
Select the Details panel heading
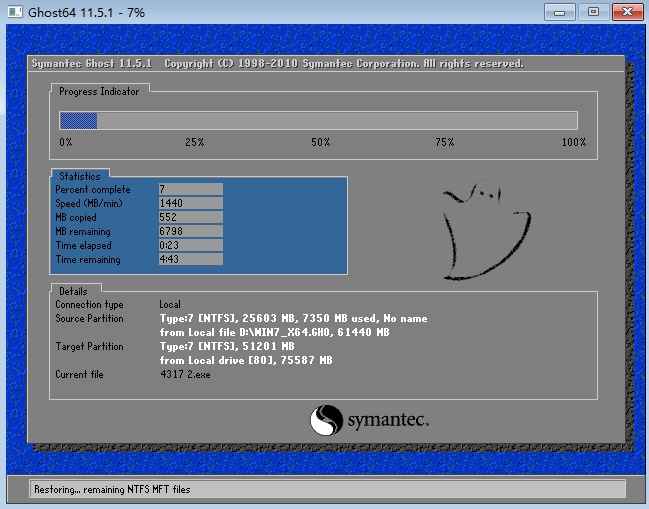(74, 291)
